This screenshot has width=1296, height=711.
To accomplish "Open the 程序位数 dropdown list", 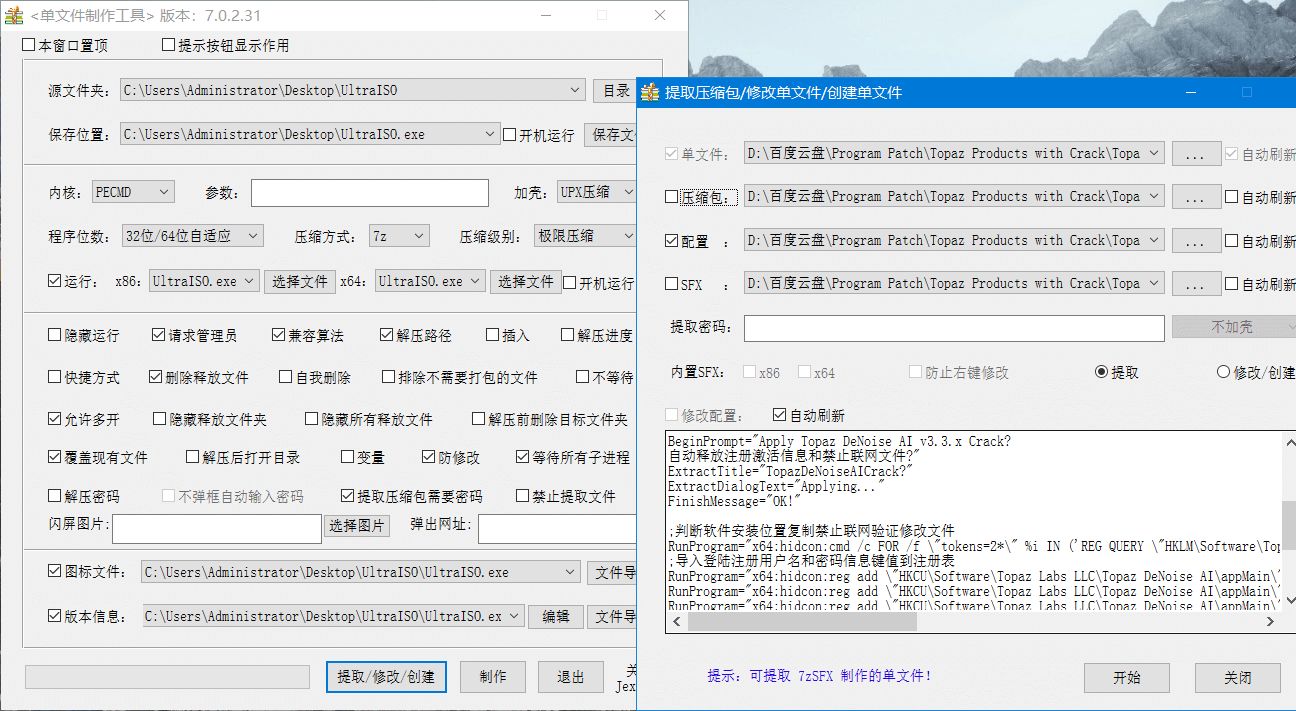I will tap(191, 236).
